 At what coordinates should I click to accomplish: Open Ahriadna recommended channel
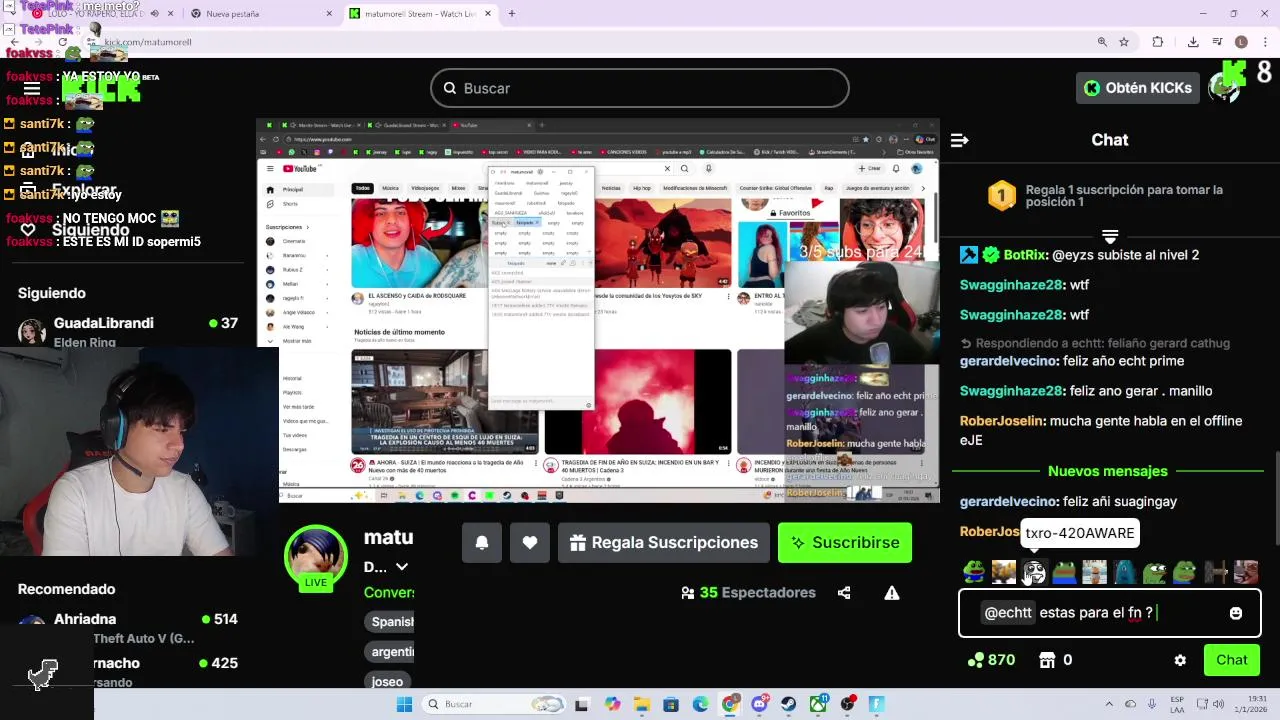(x=128, y=628)
